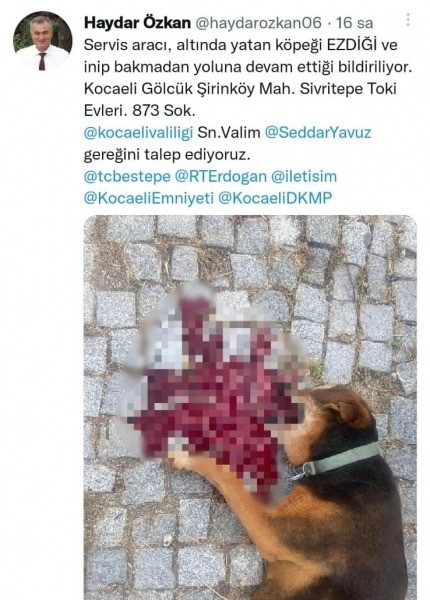430x600 pixels.
Task: Open the @KocaeliDKMP mention
Action: [x=275, y=198]
